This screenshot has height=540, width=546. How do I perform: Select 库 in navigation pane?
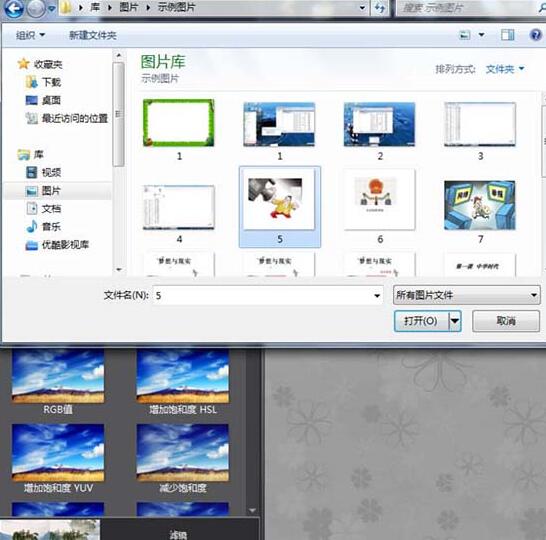[x=31, y=155]
